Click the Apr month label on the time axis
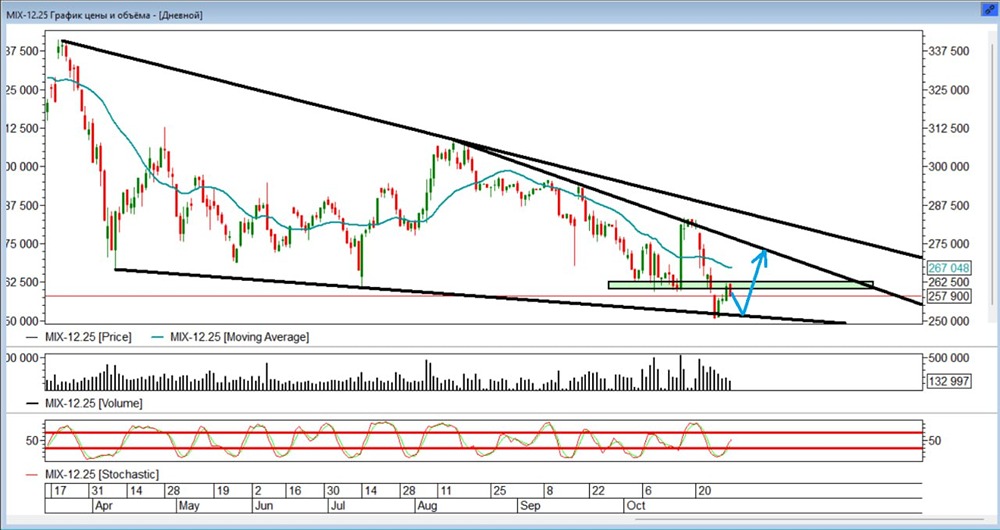This screenshot has height=530, width=1000. coord(103,506)
